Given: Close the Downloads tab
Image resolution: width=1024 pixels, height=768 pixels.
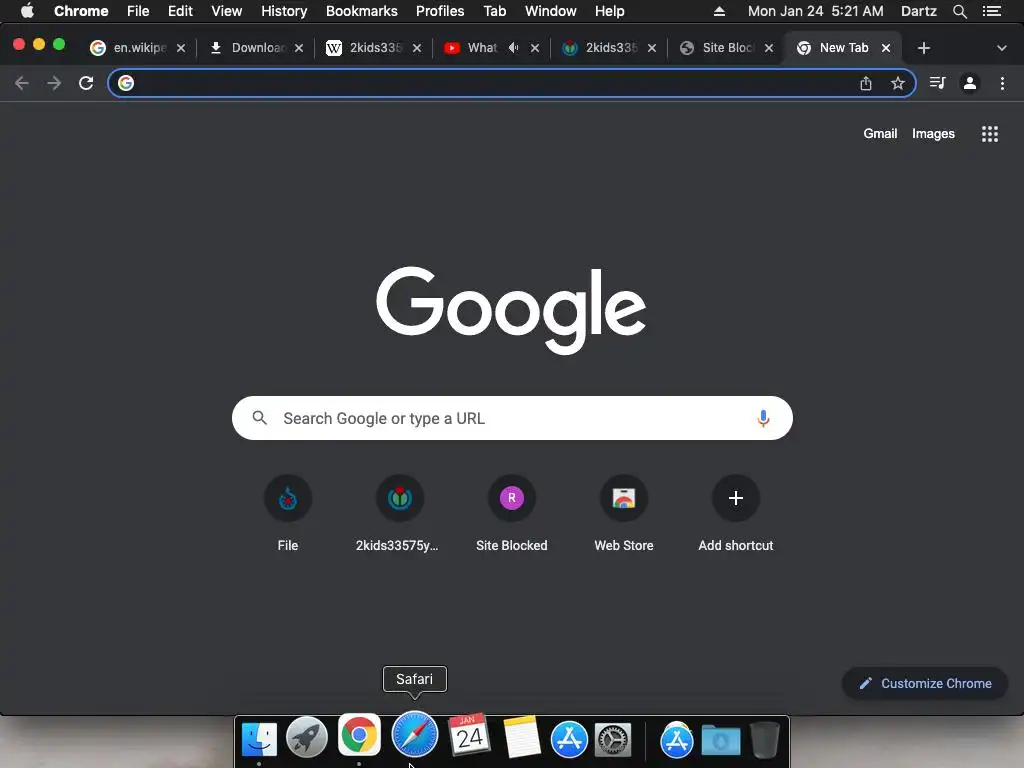Looking at the screenshot, I should 298,48.
